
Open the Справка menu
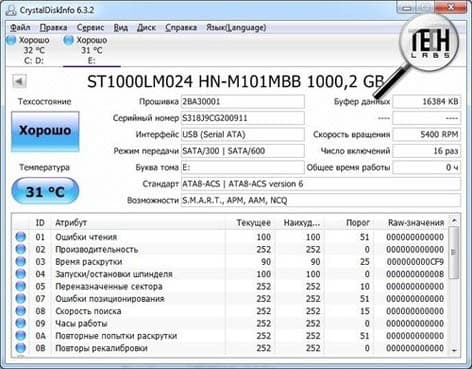[x=181, y=27]
